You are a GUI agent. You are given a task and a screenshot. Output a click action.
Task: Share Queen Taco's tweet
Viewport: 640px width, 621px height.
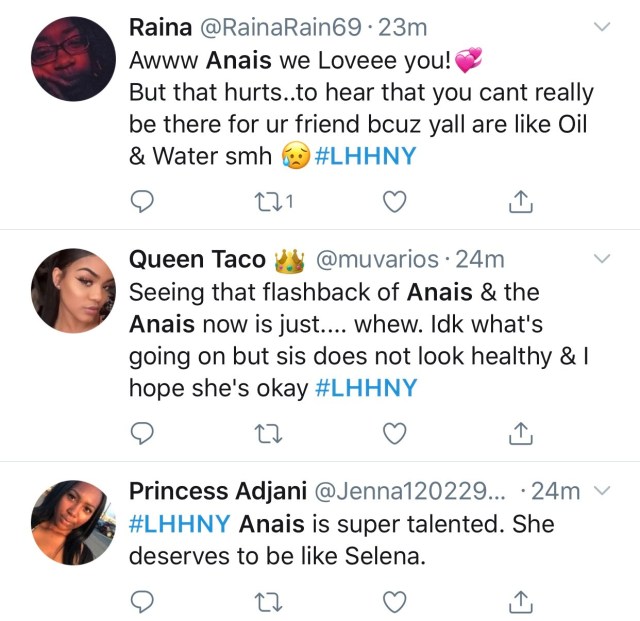coord(519,432)
